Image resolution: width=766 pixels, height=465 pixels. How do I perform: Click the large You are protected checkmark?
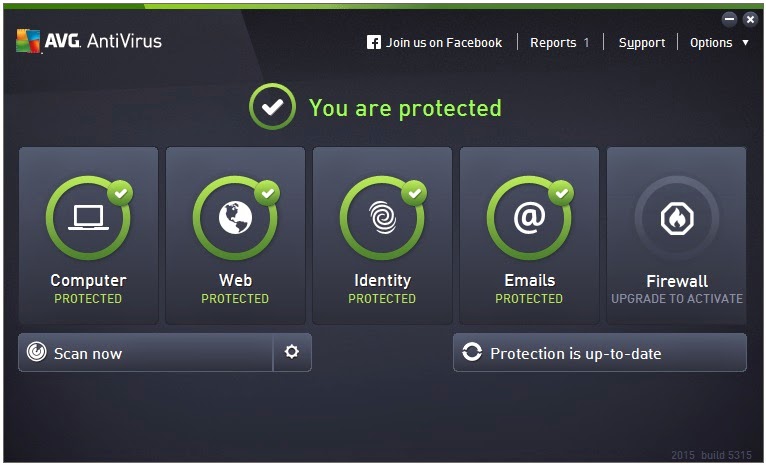click(272, 106)
